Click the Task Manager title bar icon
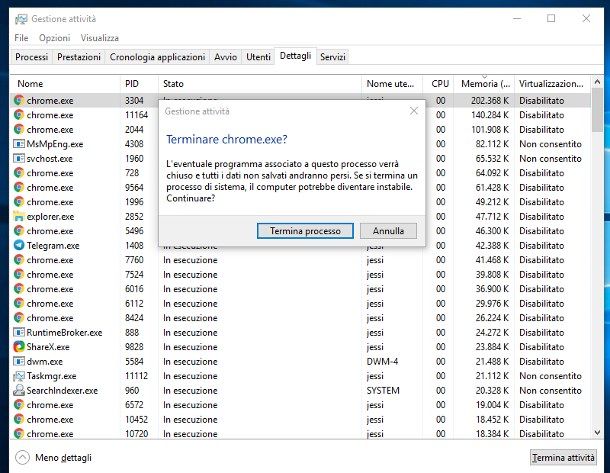Image resolution: width=610 pixels, height=473 pixels. tap(21, 19)
